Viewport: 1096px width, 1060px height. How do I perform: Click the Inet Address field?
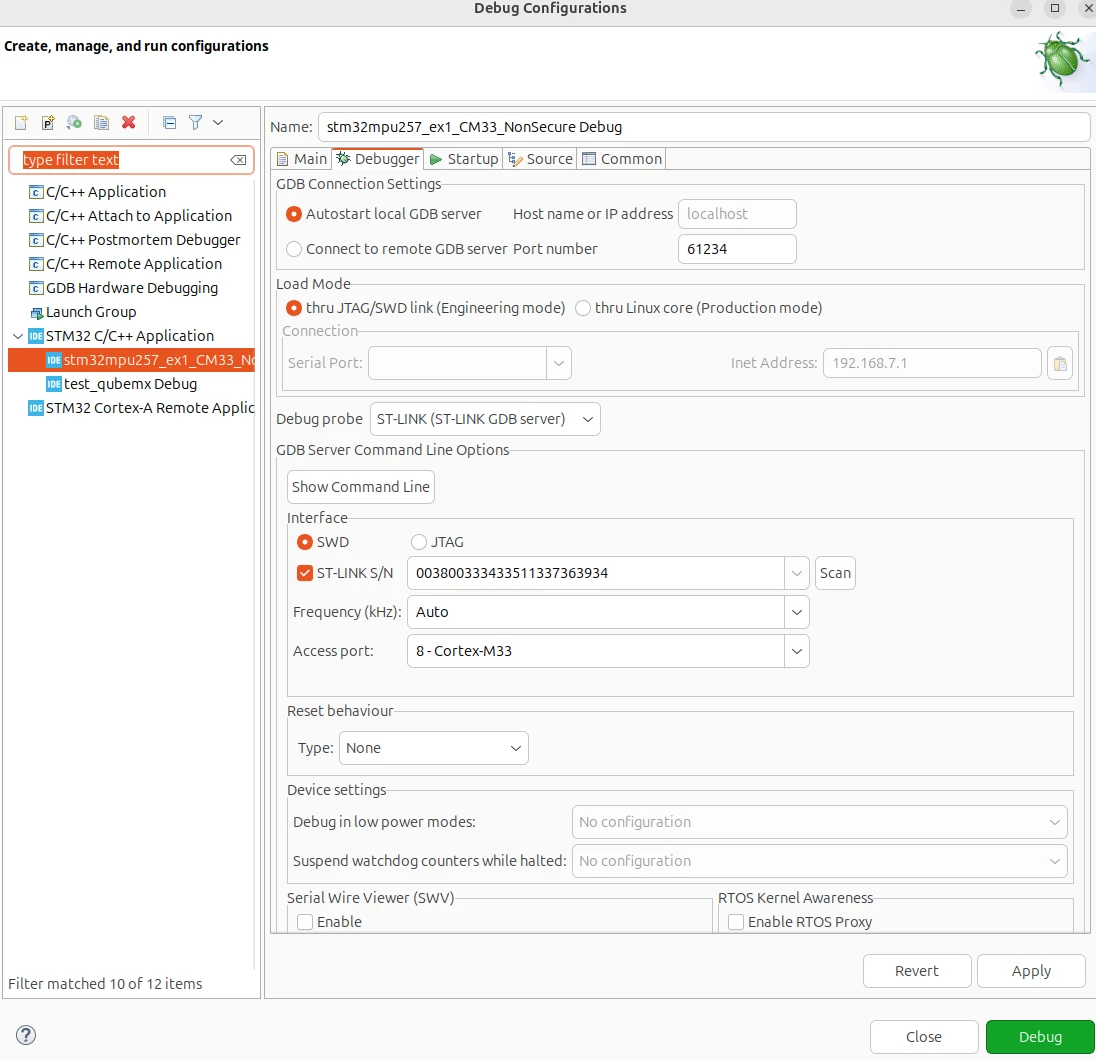pyautogui.click(x=932, y=364)
